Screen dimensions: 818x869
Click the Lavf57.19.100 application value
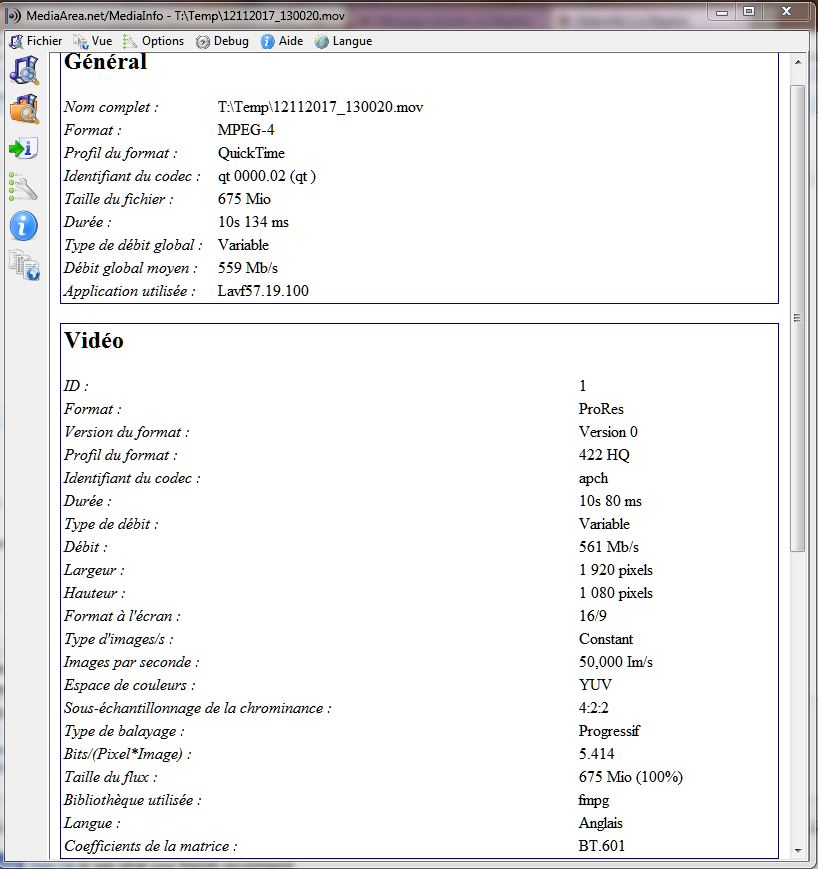(263, 291)
